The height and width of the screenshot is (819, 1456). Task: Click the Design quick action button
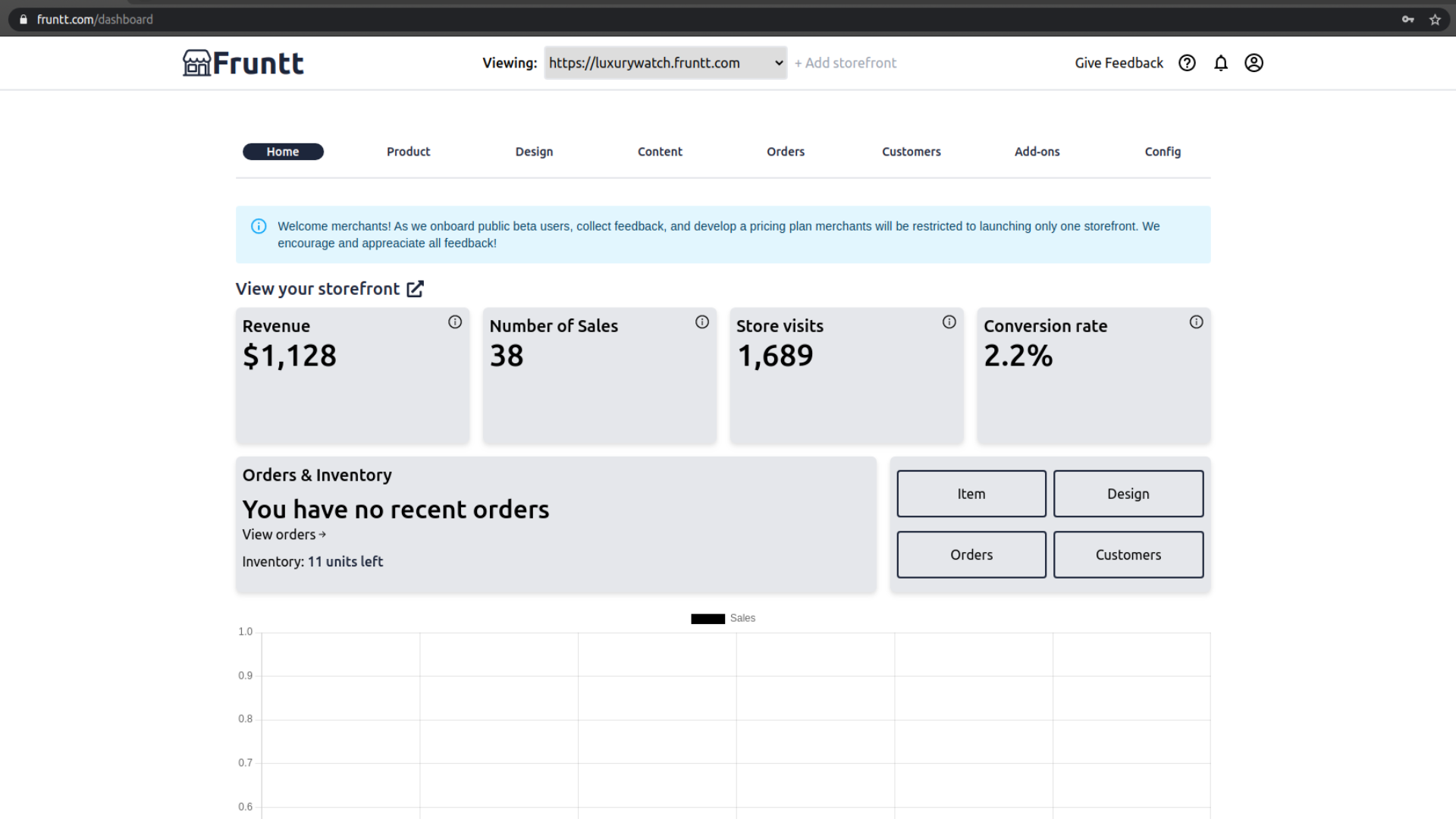click(1128, 494)
